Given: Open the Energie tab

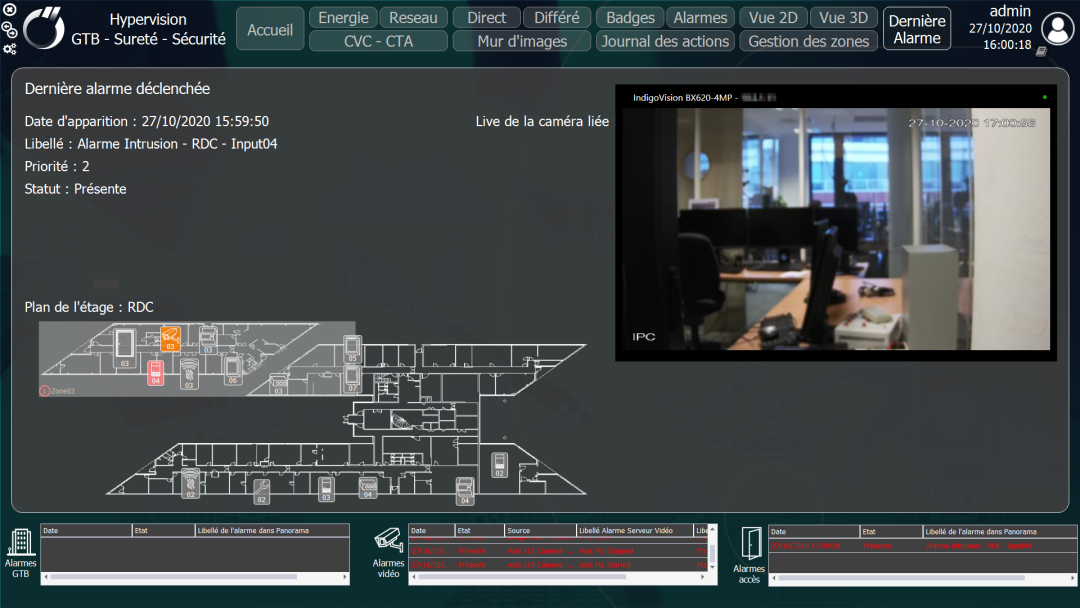Looking at the screenshot, I should coord(343,18).
